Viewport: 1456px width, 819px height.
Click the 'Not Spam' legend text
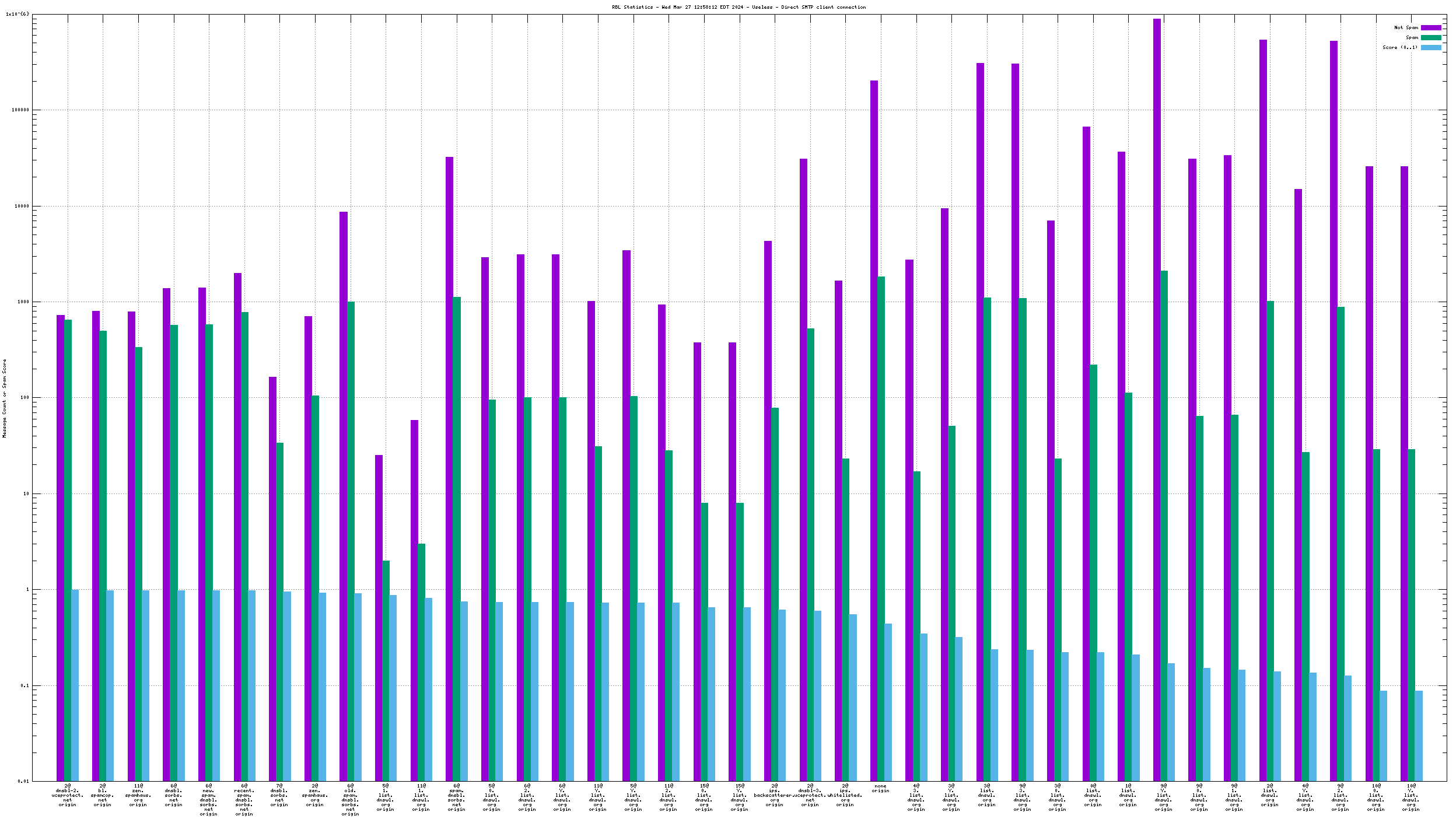point(1406,27)
